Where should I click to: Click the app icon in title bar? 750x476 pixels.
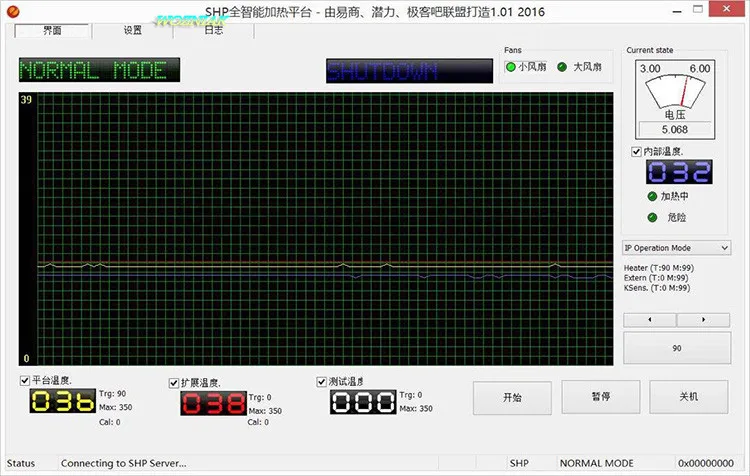12,10
